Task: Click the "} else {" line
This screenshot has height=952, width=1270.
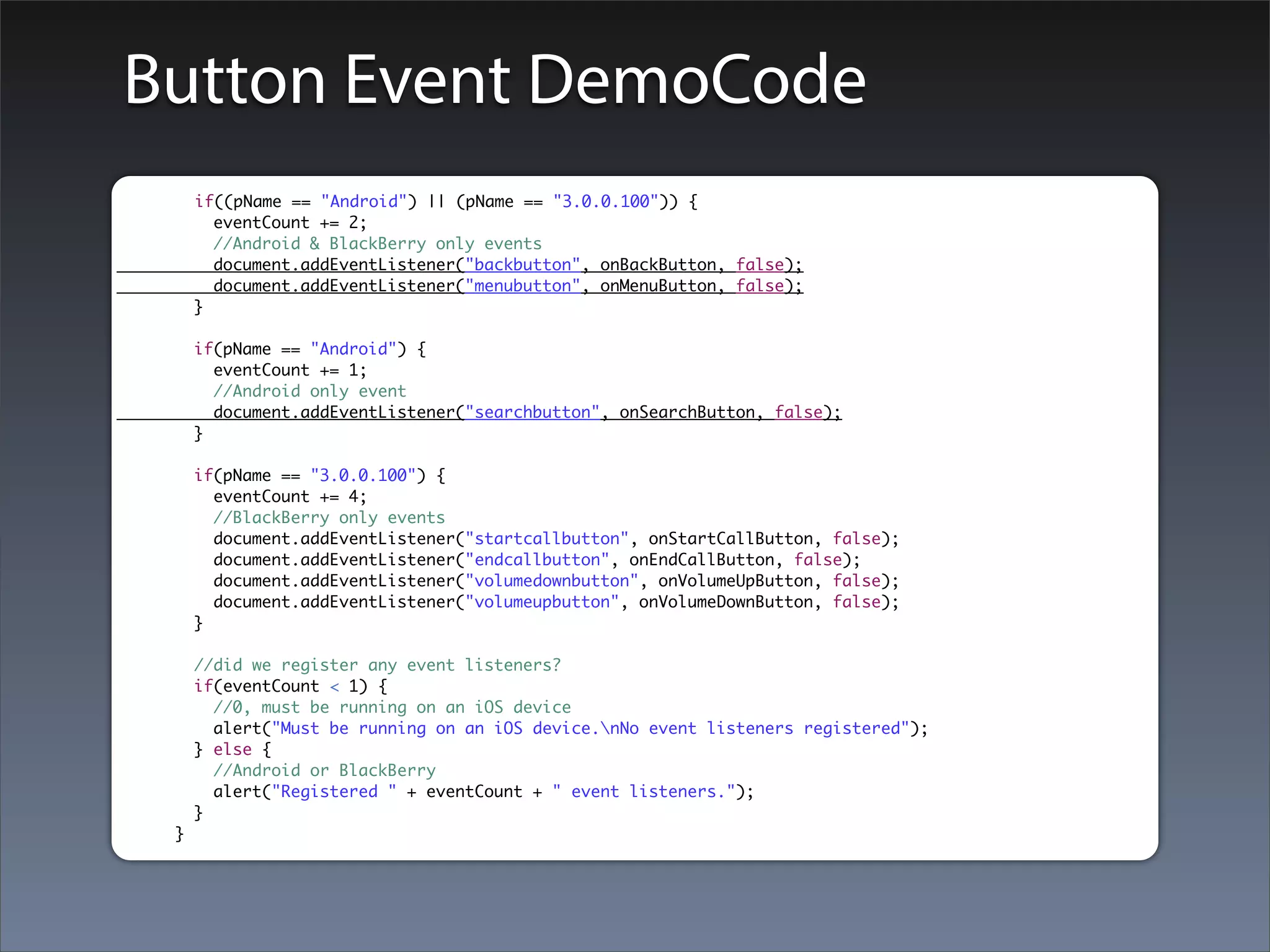Action: [x=233, y=749]
